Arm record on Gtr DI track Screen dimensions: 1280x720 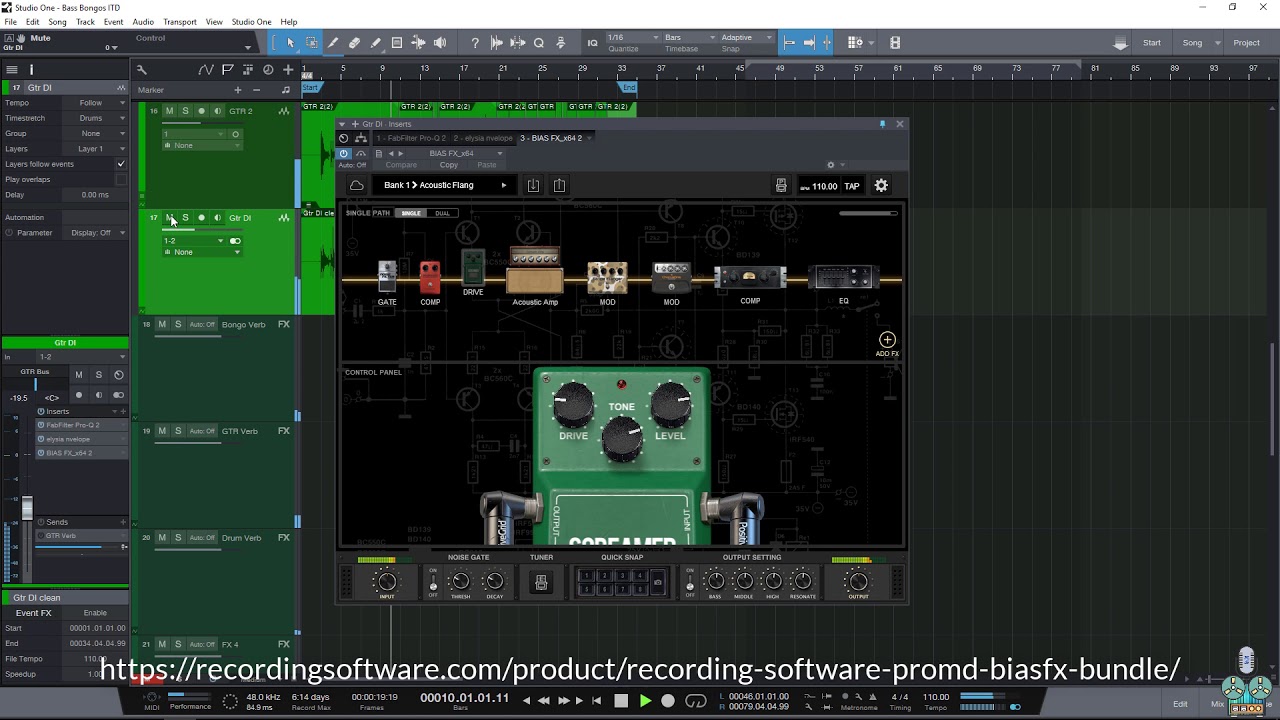201,218
